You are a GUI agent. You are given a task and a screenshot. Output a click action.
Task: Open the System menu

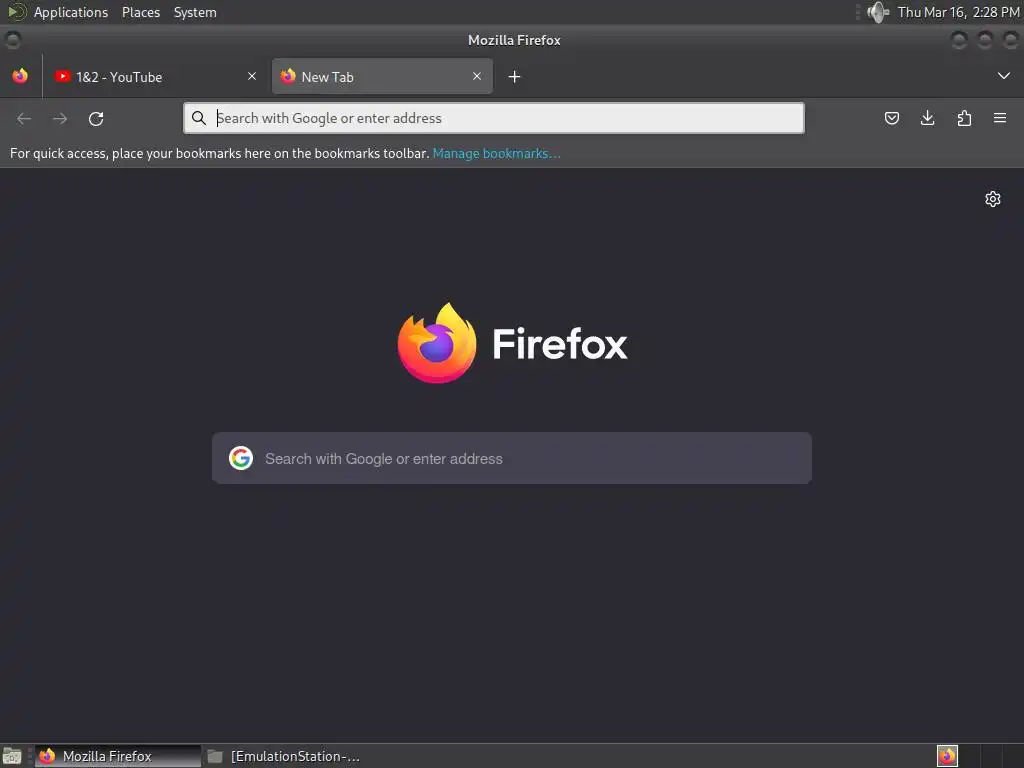[195, 12]
